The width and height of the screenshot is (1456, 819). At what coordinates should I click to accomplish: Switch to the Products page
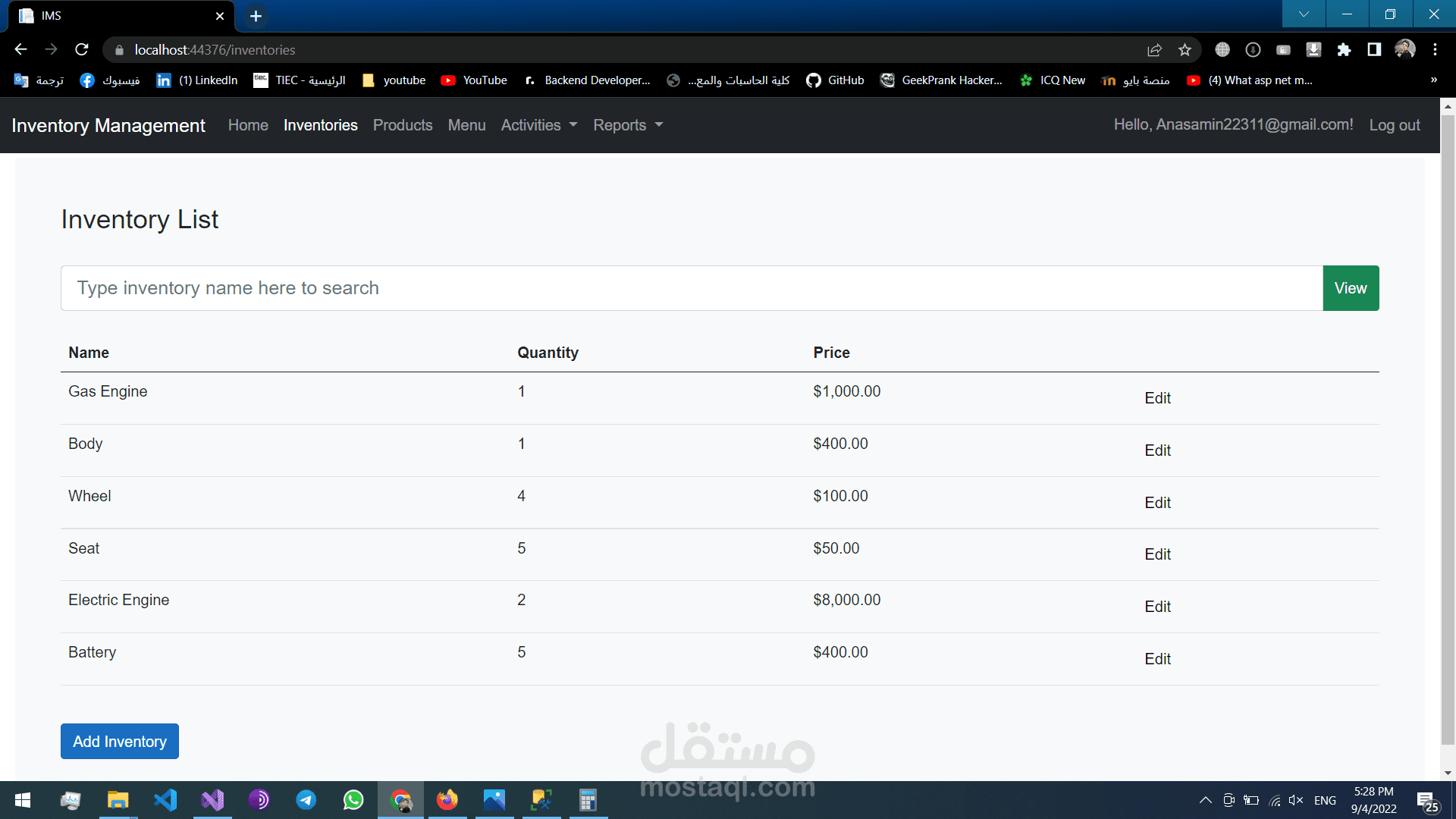click(403, 125)
